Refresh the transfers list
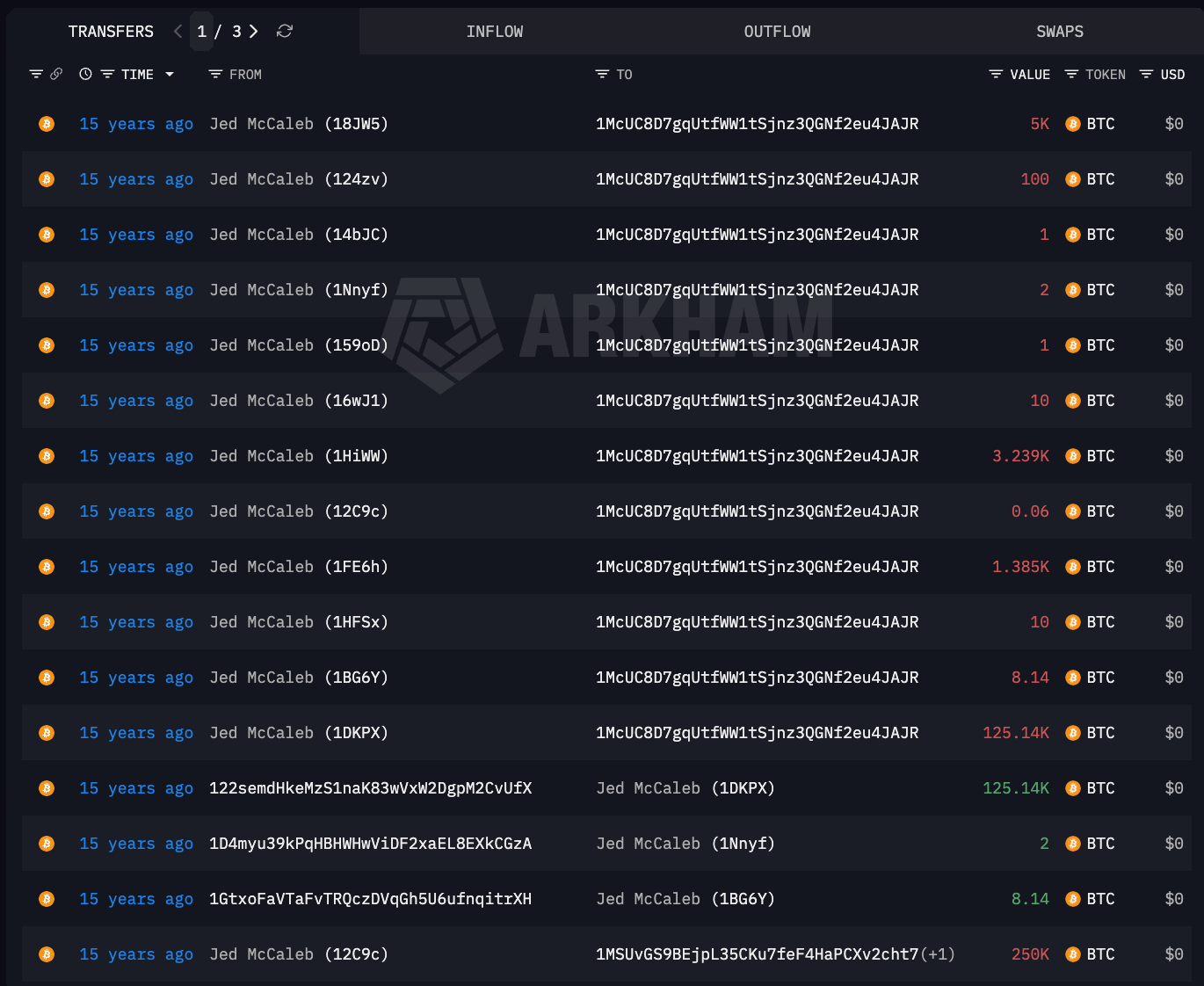 point(284,32)
